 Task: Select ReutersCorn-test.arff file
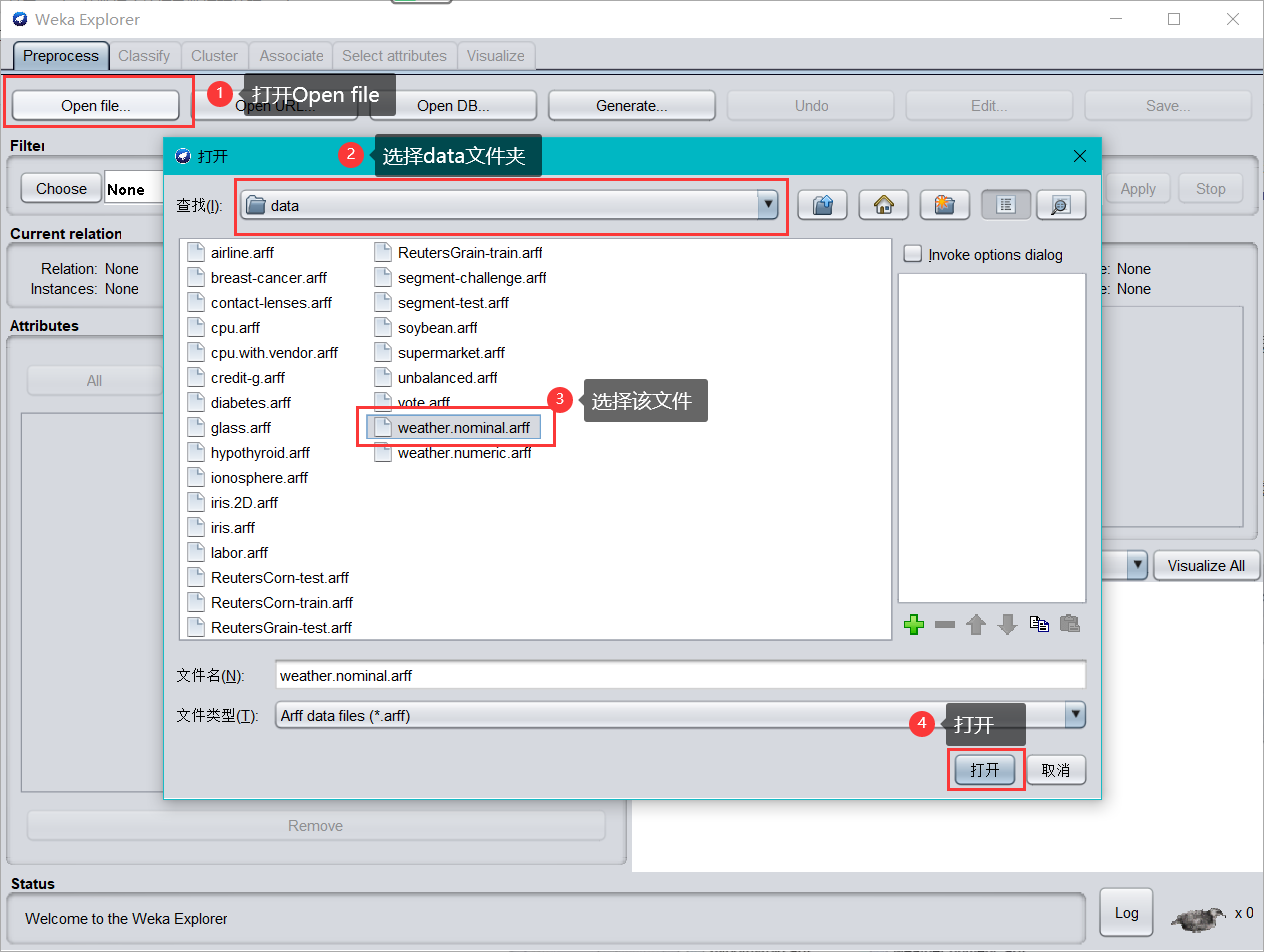(268, 578)
